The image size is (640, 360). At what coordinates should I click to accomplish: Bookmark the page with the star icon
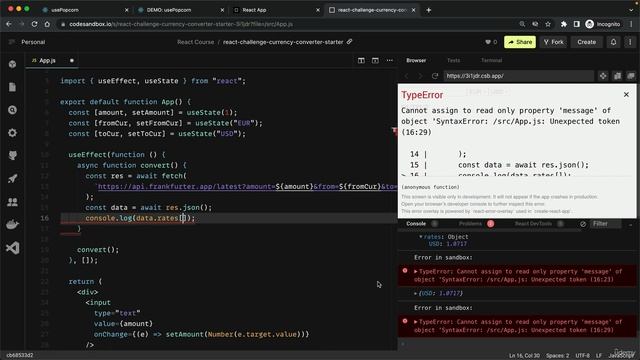(548, 24)
